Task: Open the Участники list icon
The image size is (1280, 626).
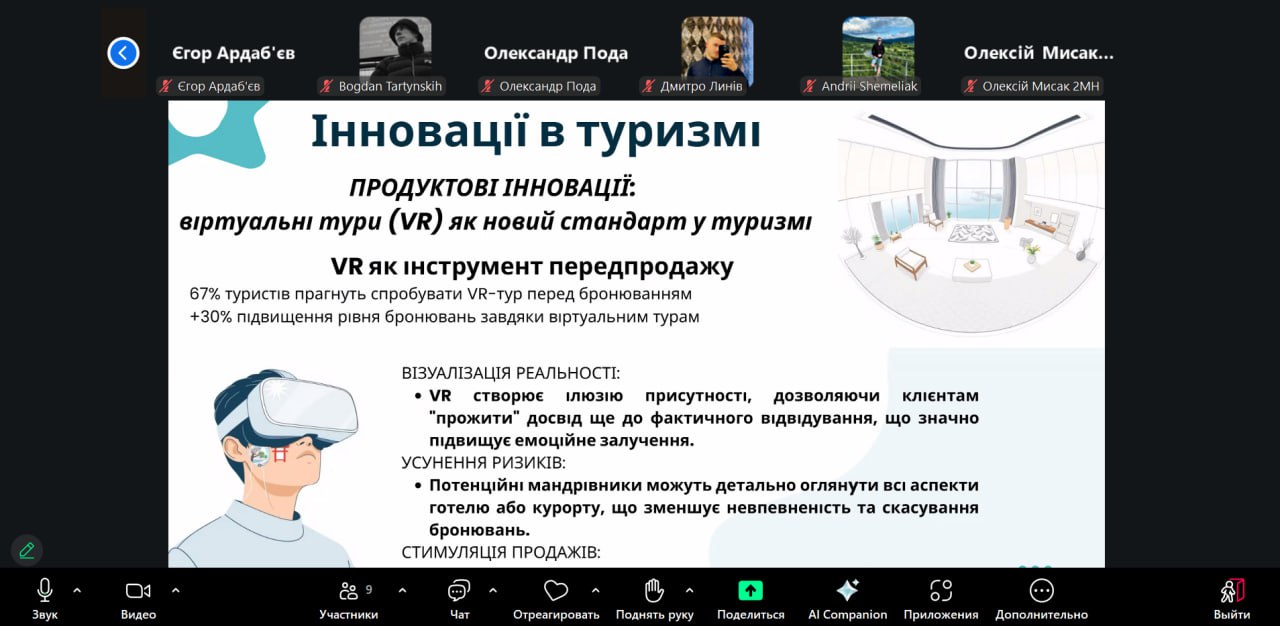Action: [349, 591]
